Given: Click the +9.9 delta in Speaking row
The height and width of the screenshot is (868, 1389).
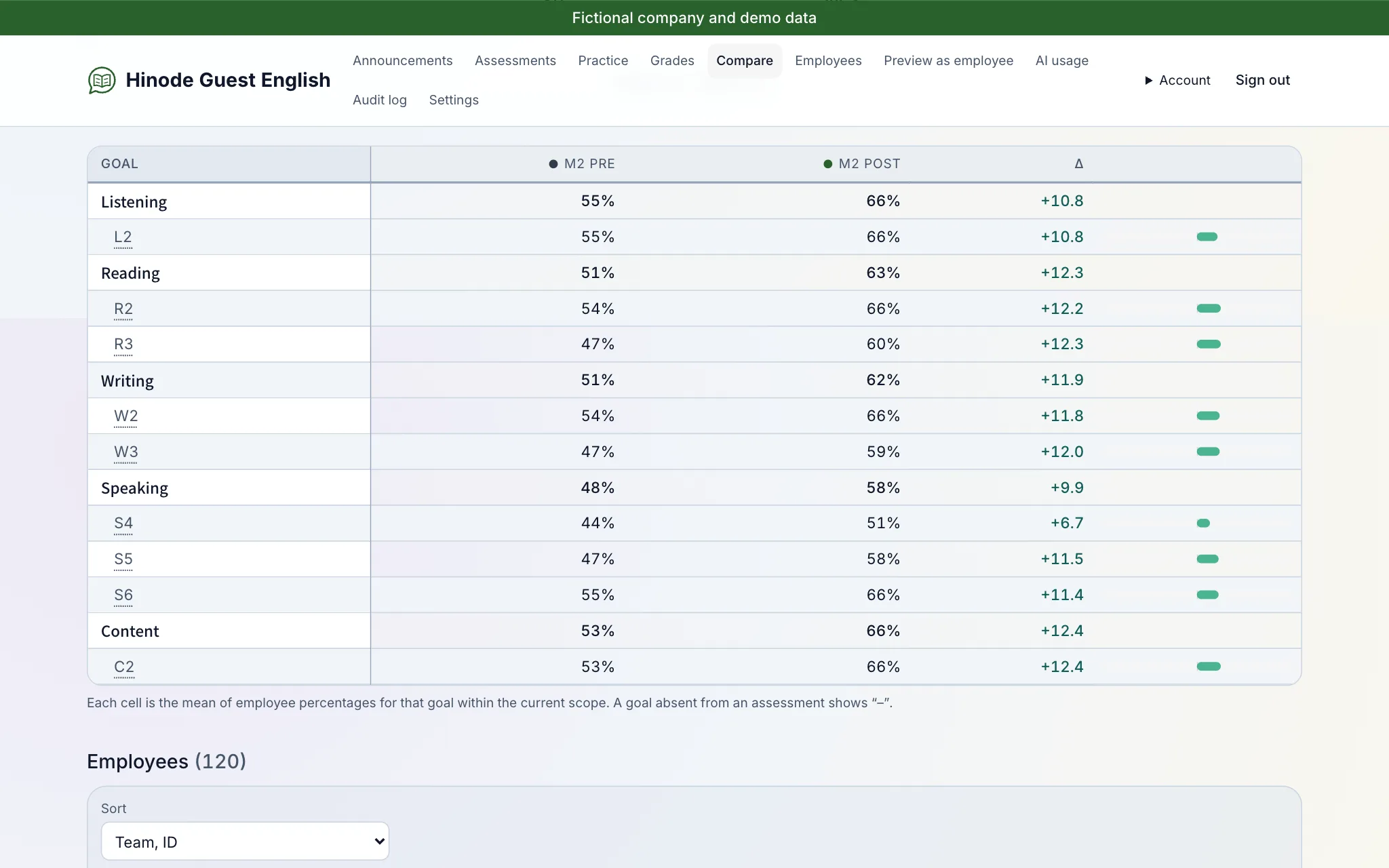Looking at the screenshot, I should point(1067,488).
